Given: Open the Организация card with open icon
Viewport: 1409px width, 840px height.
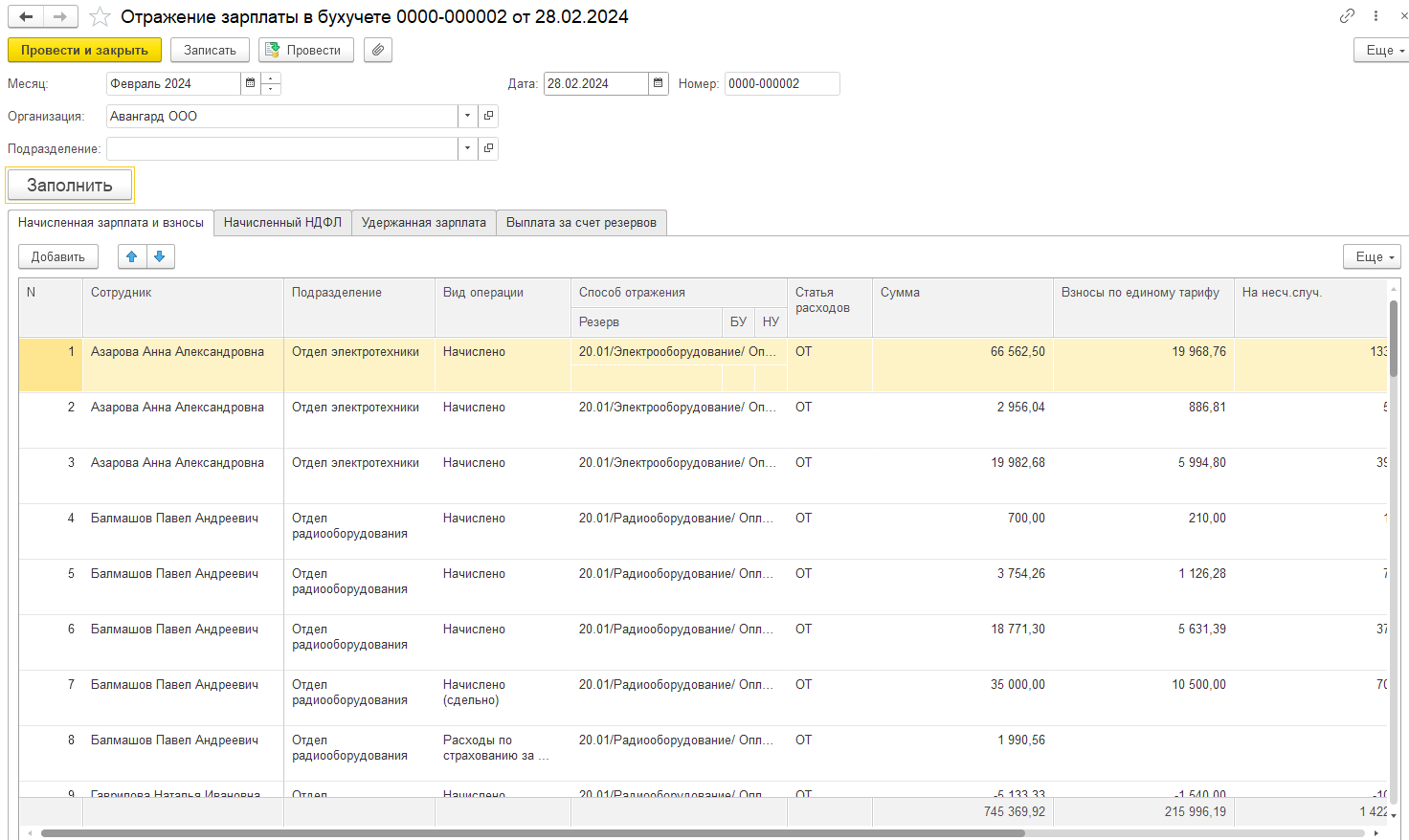Looking at the screenshot, I should [x=488, y=116].
